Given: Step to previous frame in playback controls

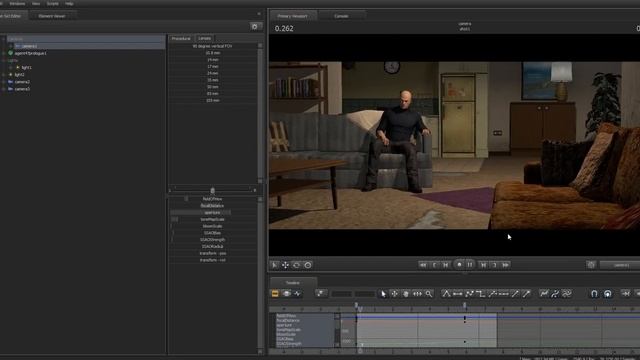Looking at the screenshot, I should click(446, 265).
